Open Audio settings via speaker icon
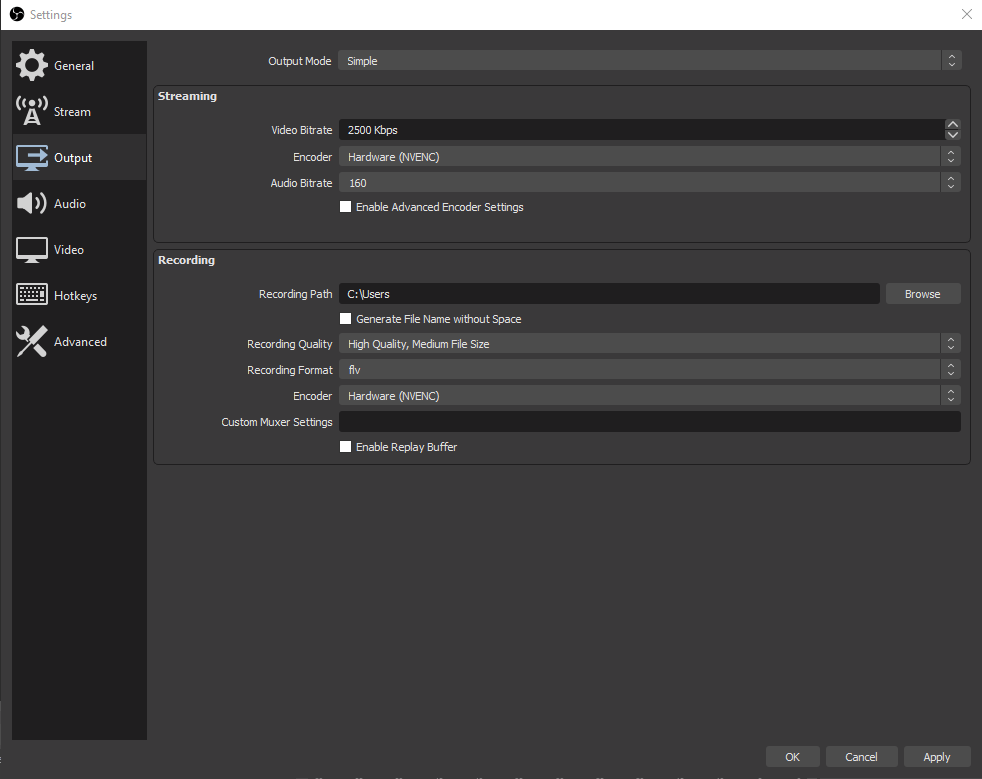 click(x=32, y=204)
